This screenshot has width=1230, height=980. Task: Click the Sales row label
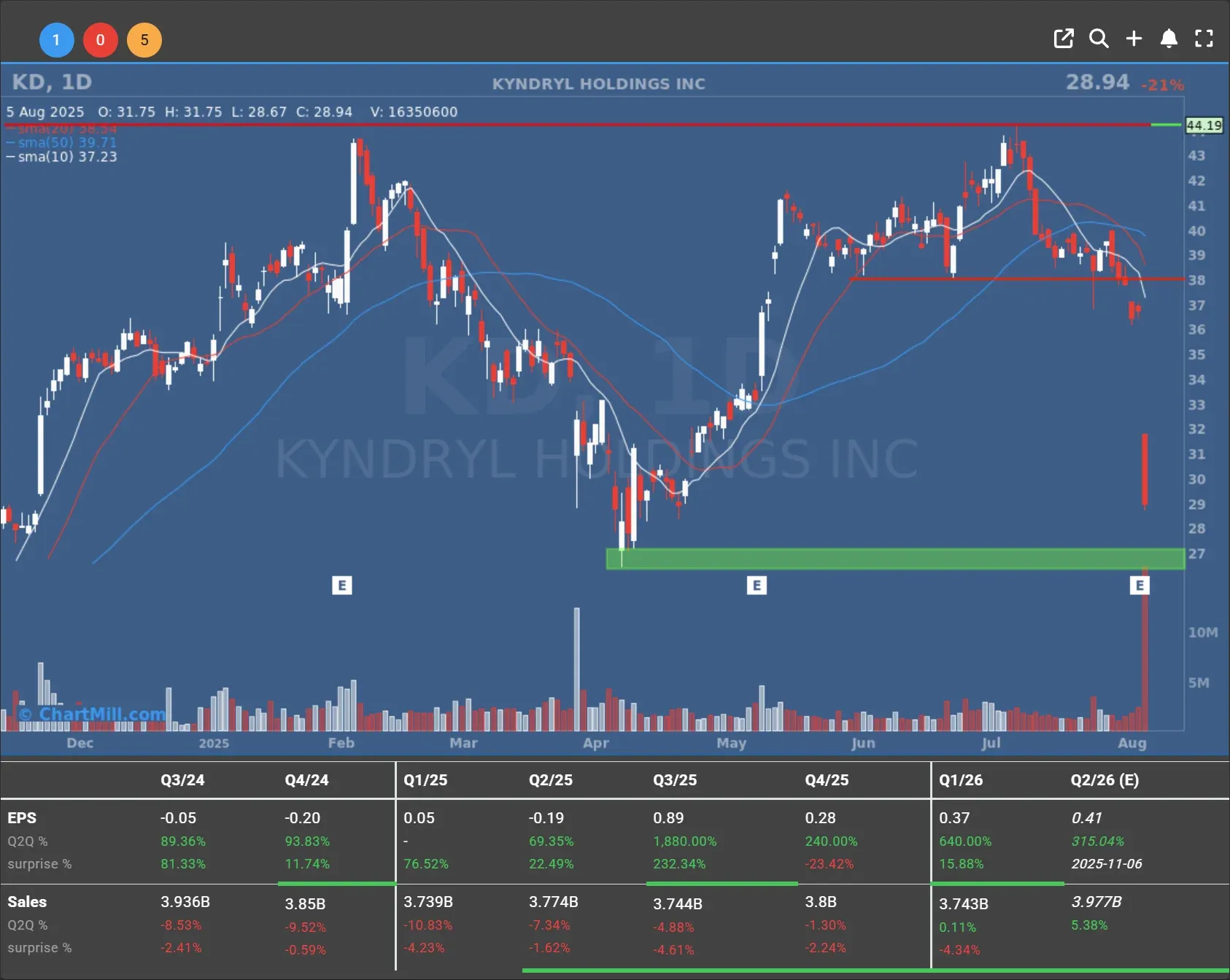27,902
